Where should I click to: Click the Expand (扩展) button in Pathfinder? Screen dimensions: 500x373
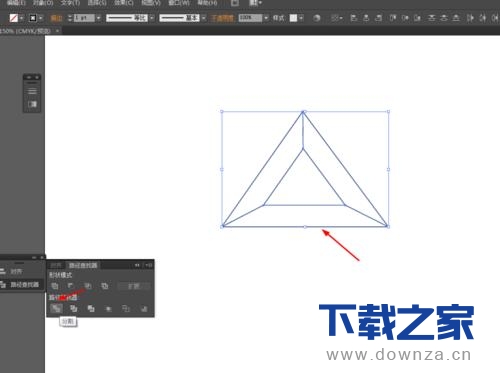click(134, 286)
